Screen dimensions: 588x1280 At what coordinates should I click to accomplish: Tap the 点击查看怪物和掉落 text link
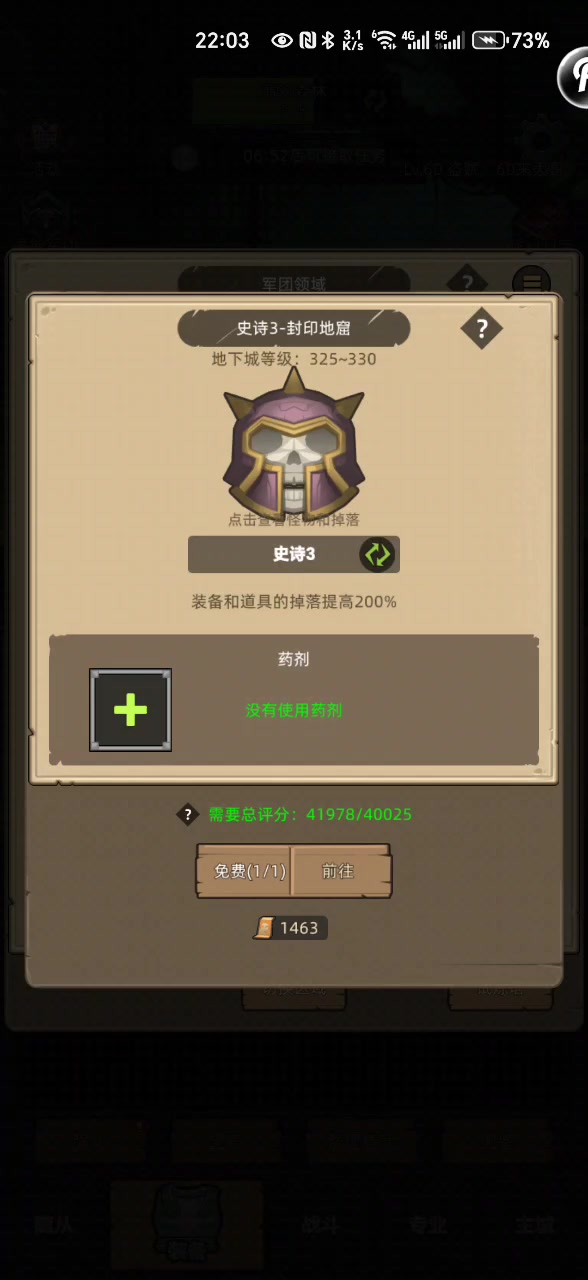(294, 520)
